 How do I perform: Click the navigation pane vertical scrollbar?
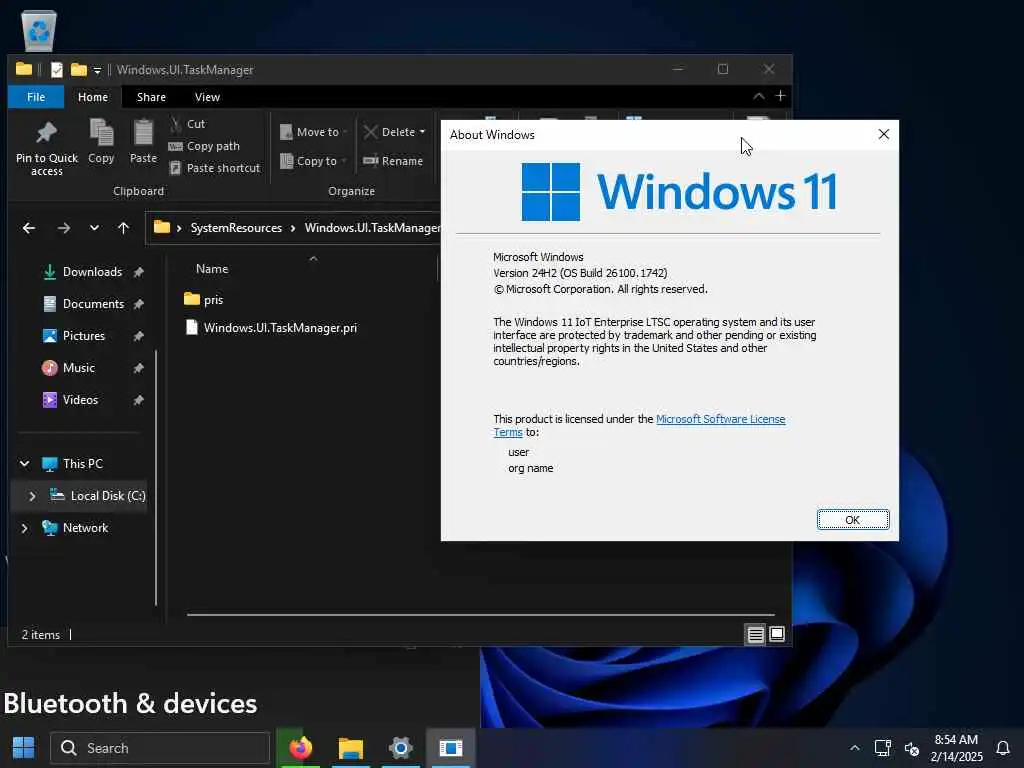pos(156,478)
